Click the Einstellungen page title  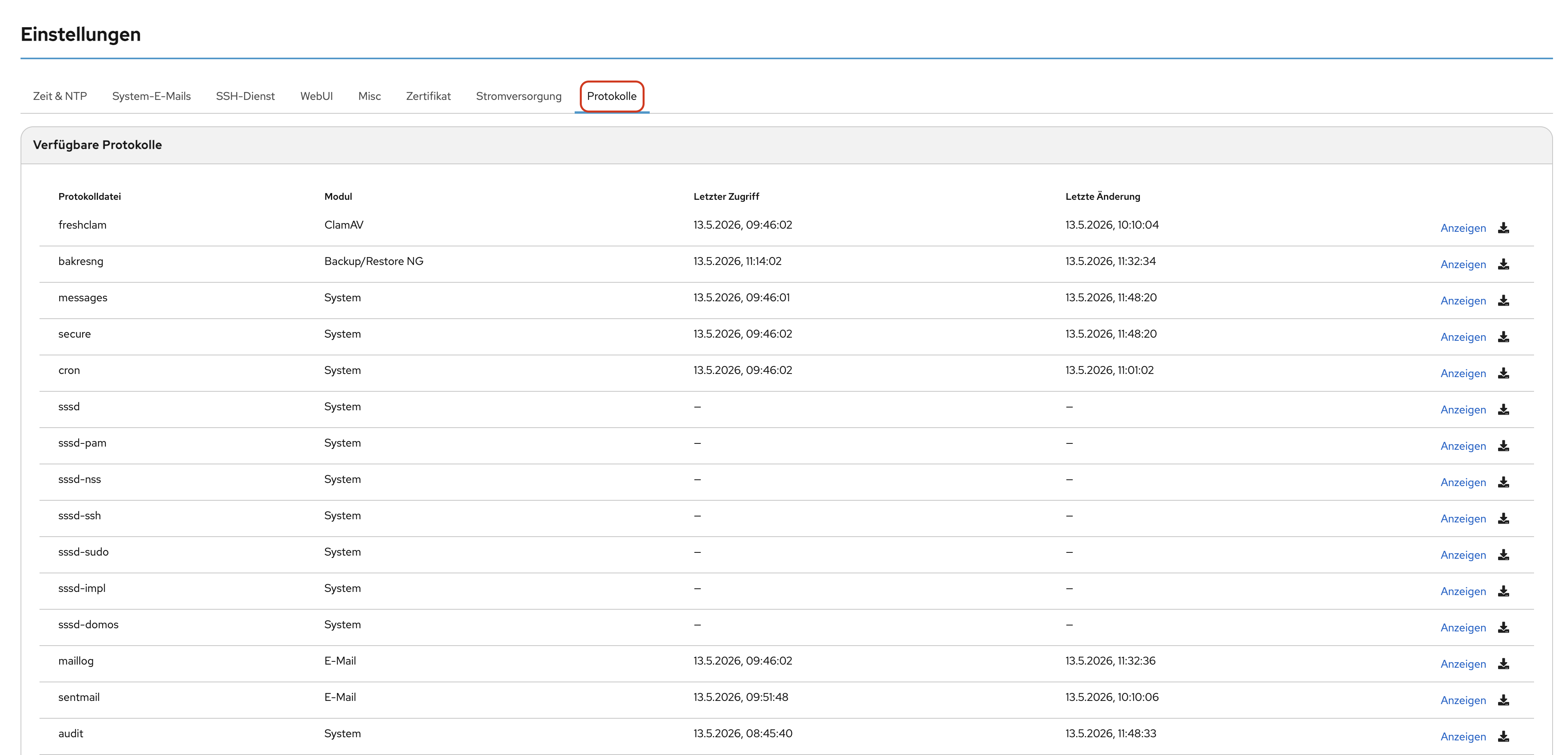(80, 34)
